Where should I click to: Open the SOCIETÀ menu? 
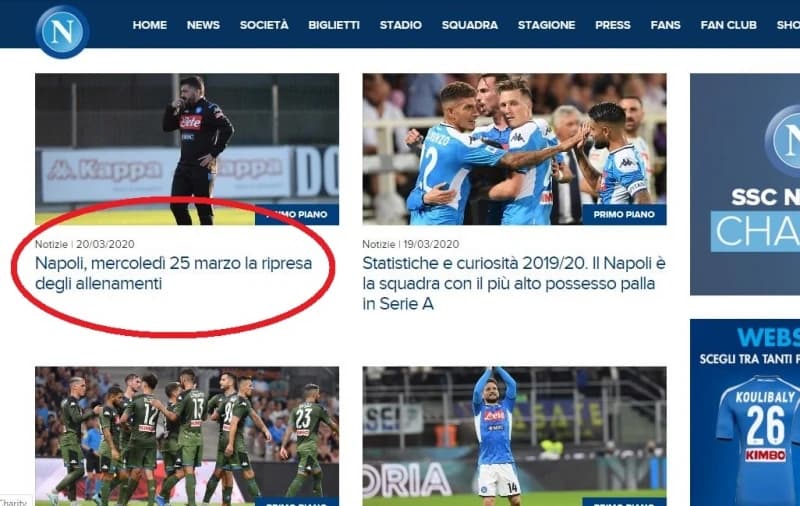click(264, 25)
